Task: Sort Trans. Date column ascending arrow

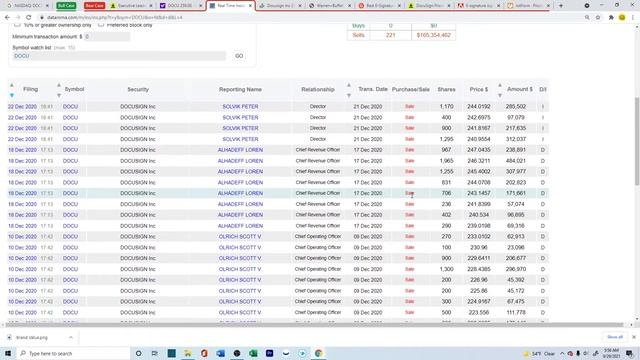Action: pos(349,85)
